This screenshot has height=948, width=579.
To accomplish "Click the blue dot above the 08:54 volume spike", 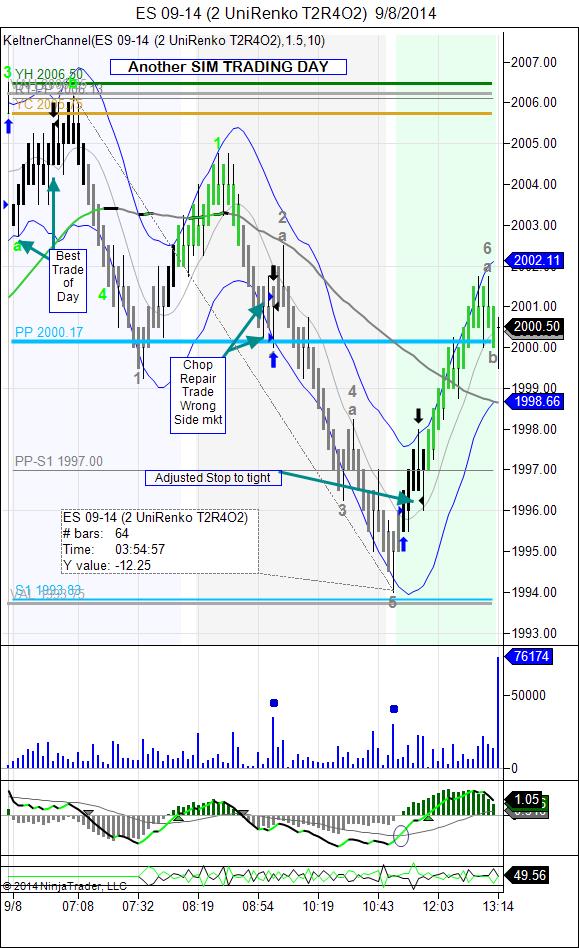I will click(x=274, y=703).
